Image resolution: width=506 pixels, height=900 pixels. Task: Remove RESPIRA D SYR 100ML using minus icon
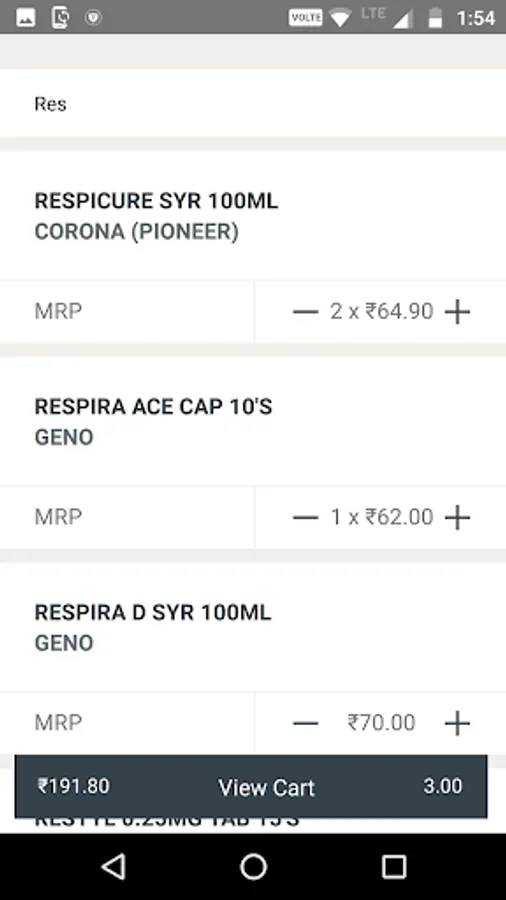pos(305,723)
